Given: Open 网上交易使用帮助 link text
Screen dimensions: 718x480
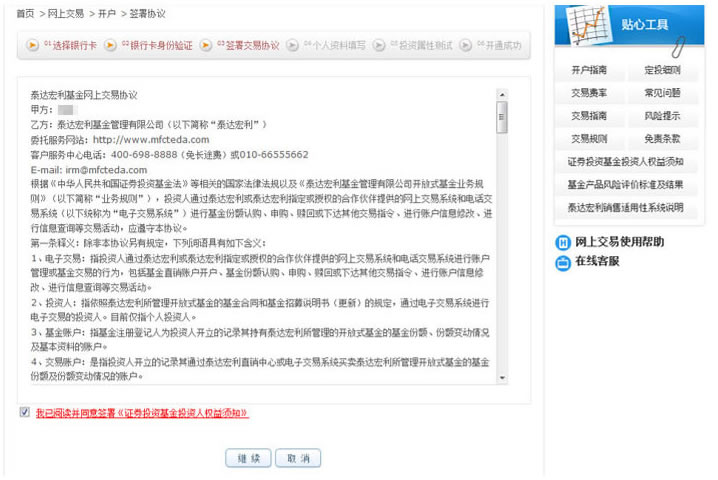Looking at the screenshot, I should [x=620, y=242].
